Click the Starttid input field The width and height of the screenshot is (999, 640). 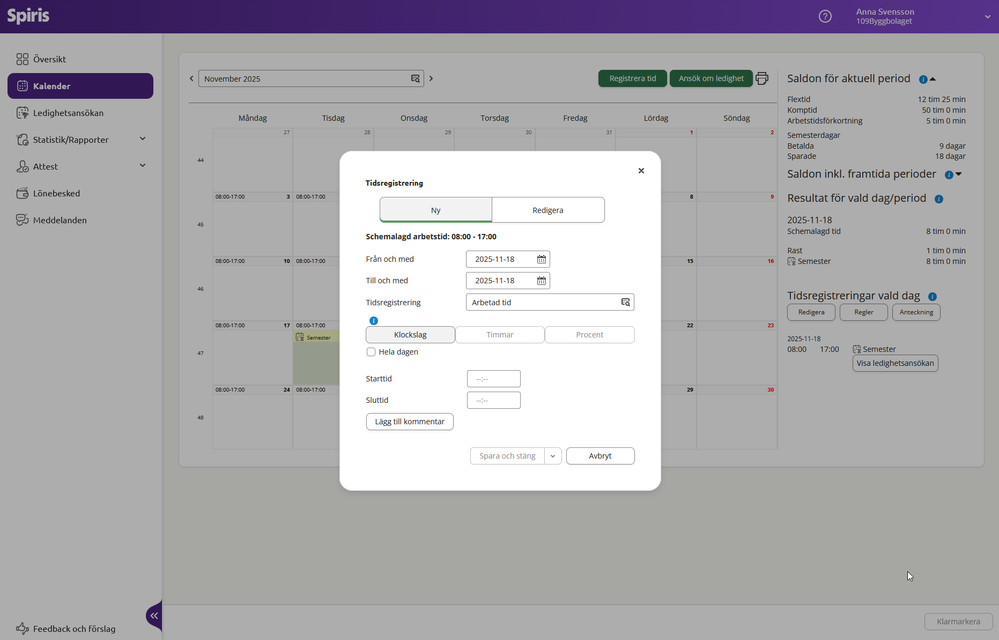click(x=493, y=379)
